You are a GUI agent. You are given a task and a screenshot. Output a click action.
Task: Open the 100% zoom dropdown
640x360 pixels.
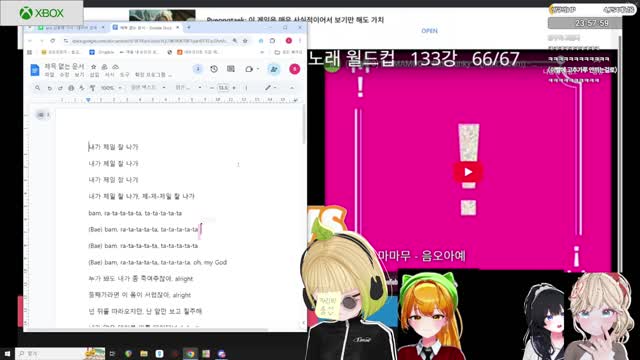[x=111, y=88]
